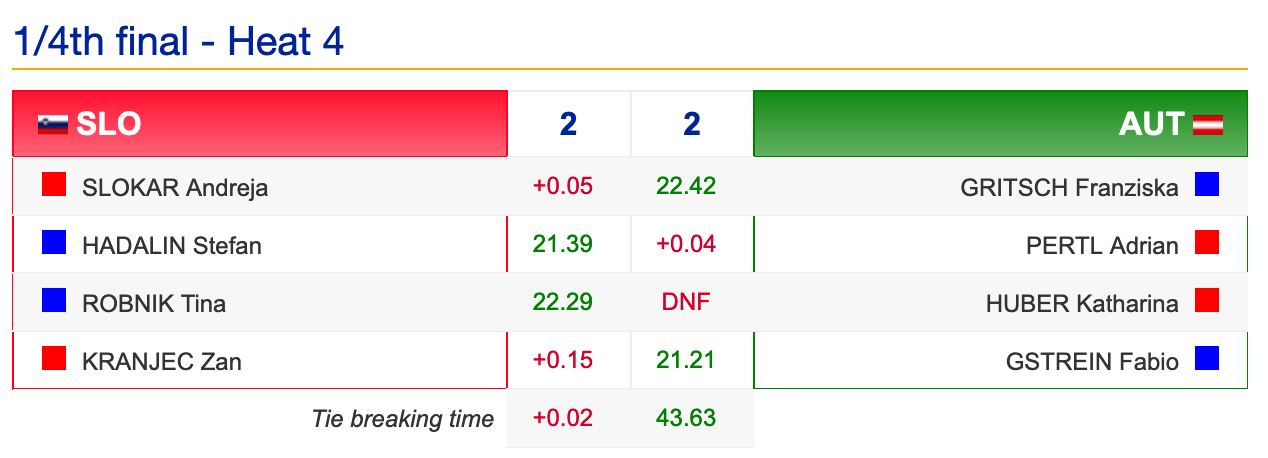This screenshot has height=458, width=1268.
Task: Click the blue course square beside ROBNIK Tina
Action: pos(54,300)
